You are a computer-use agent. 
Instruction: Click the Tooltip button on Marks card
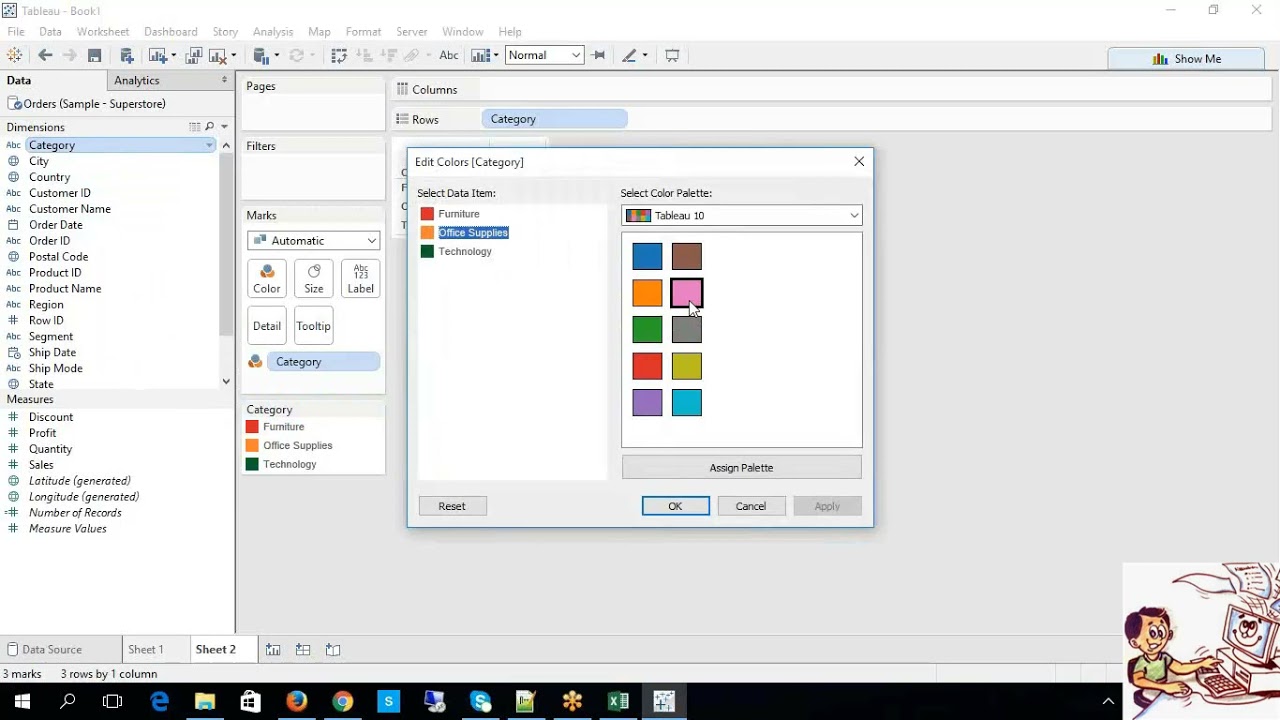(x=313, y=326)
